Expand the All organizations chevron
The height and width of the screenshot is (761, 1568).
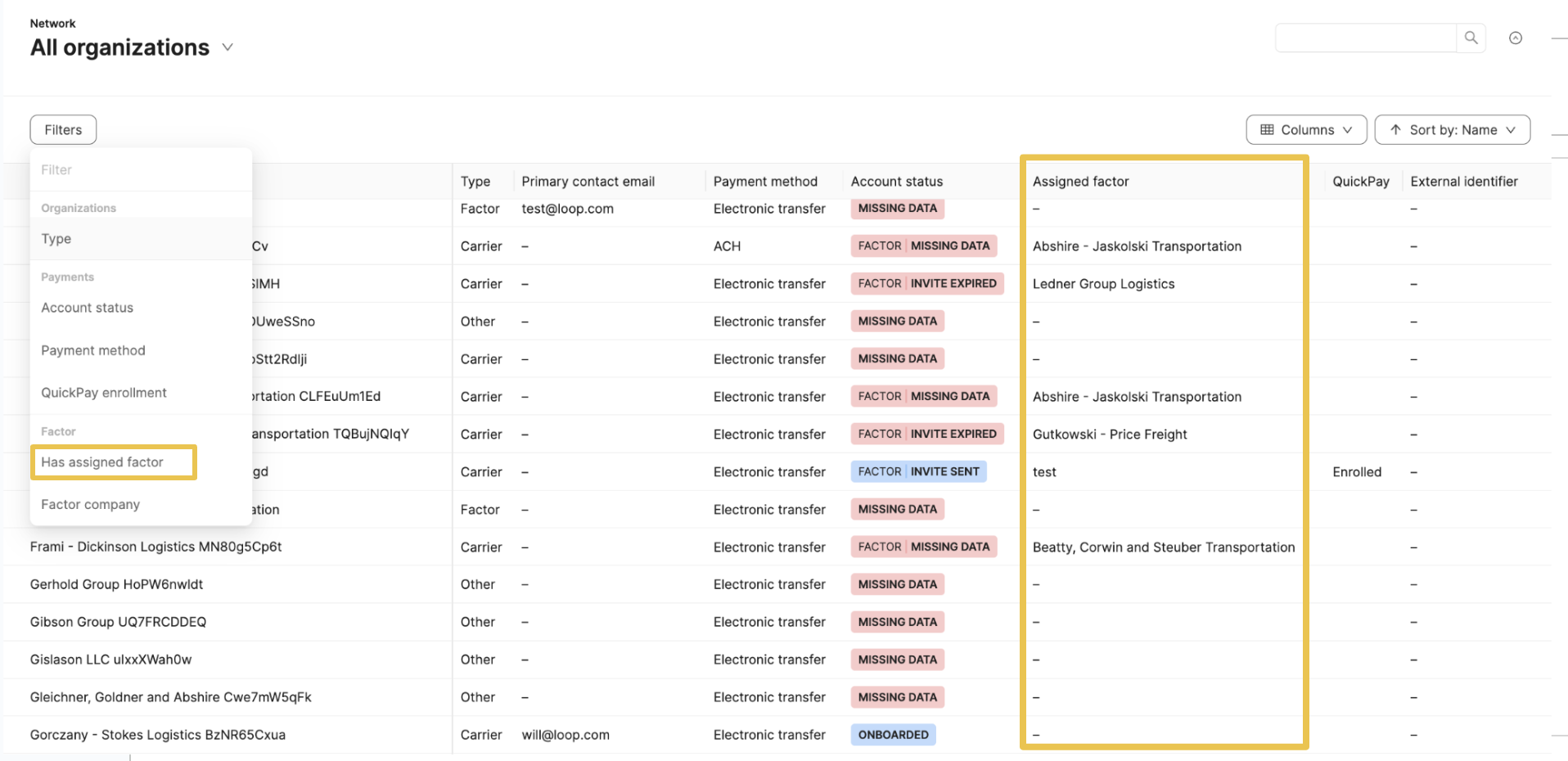point(228,47)
